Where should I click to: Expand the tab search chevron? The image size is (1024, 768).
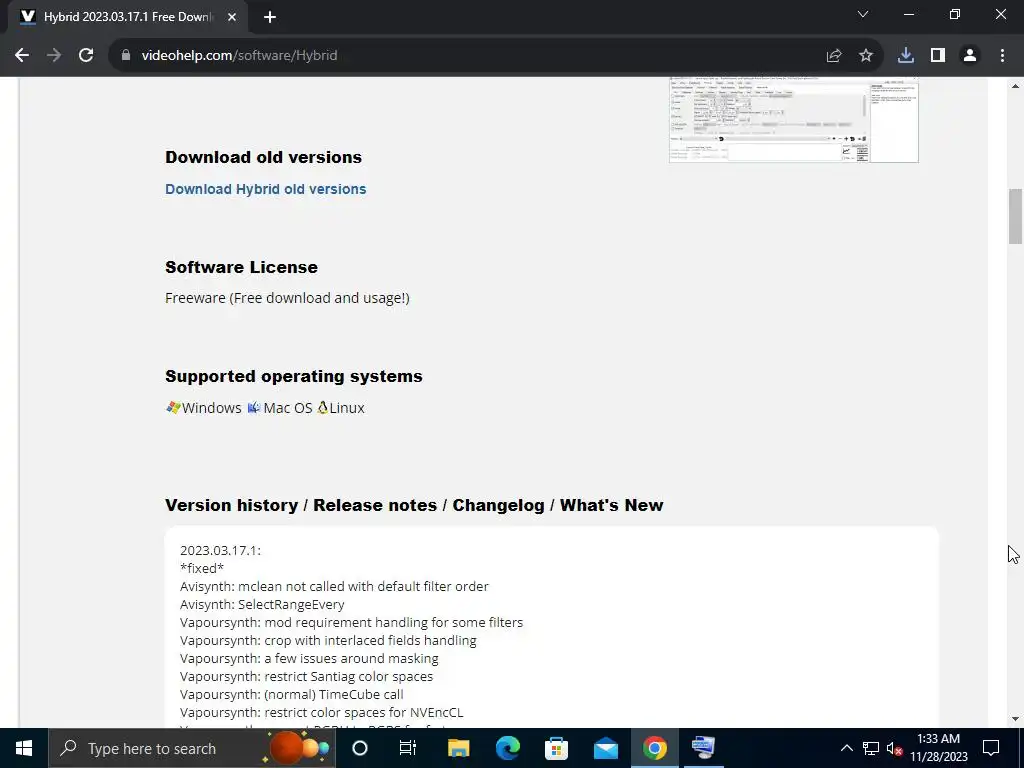[863, 14]
